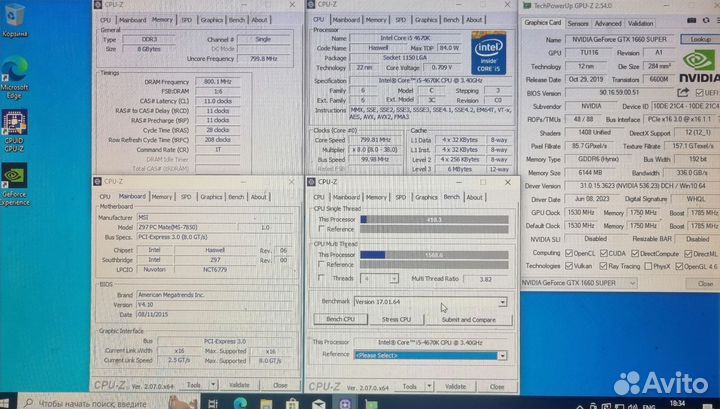Click the GPU Name field in GPU-Z
The image size is (720, 409).
pos(619,39)
